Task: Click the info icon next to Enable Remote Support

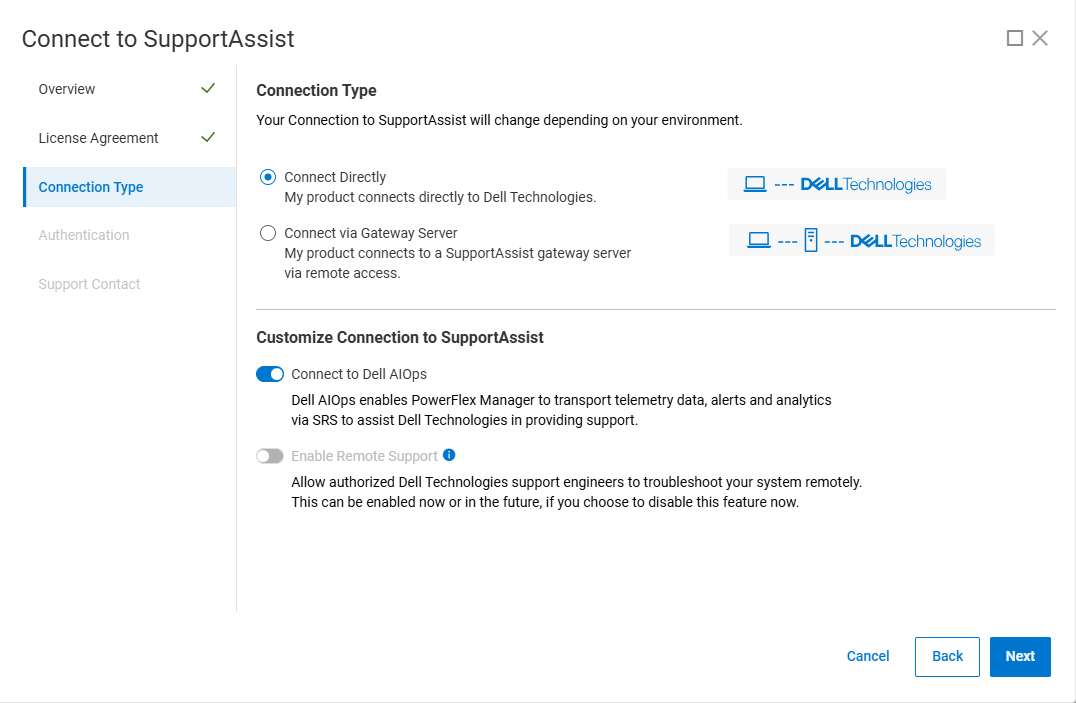Action: point(448,455)
